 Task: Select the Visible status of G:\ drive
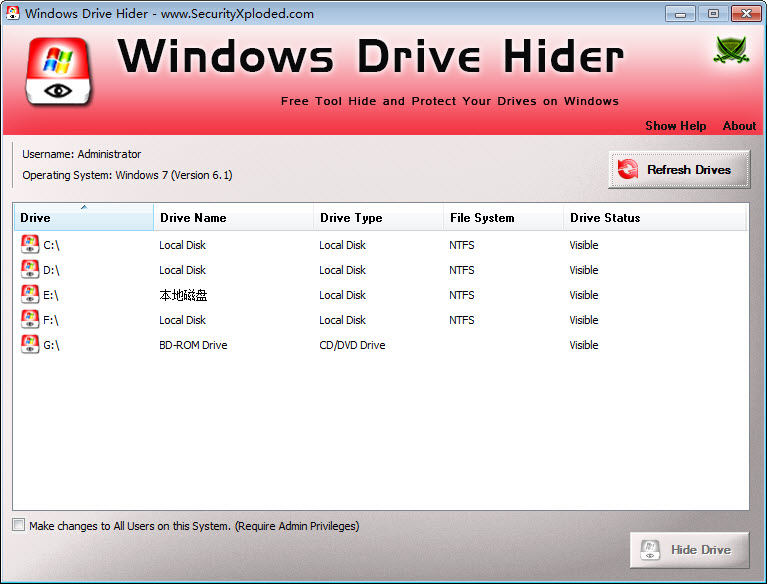(x=584, y=345)
